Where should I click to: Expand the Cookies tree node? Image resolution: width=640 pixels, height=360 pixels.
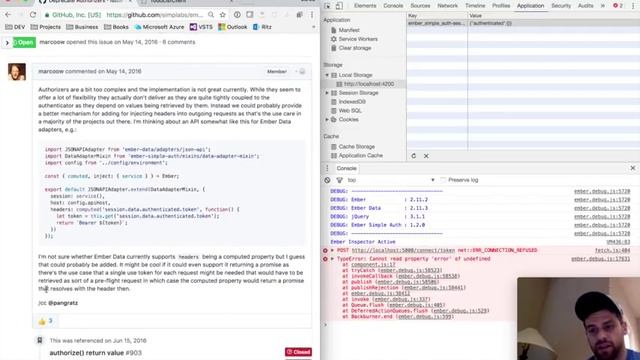[x=327, y=120]
